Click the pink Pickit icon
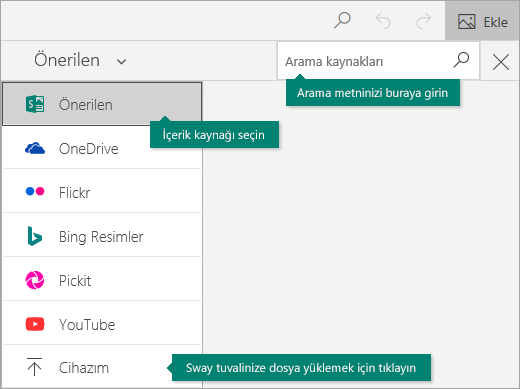 click(x=35, y=280)
